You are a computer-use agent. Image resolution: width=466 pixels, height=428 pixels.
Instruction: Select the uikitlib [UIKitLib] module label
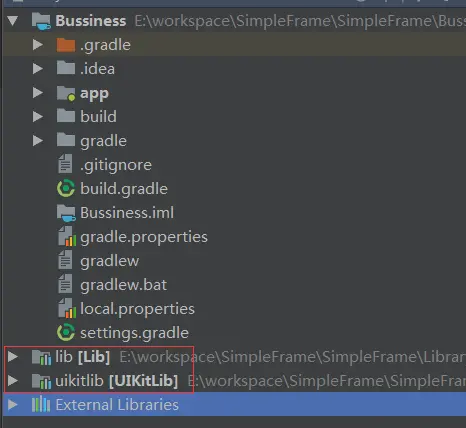(x=117, y=381)
